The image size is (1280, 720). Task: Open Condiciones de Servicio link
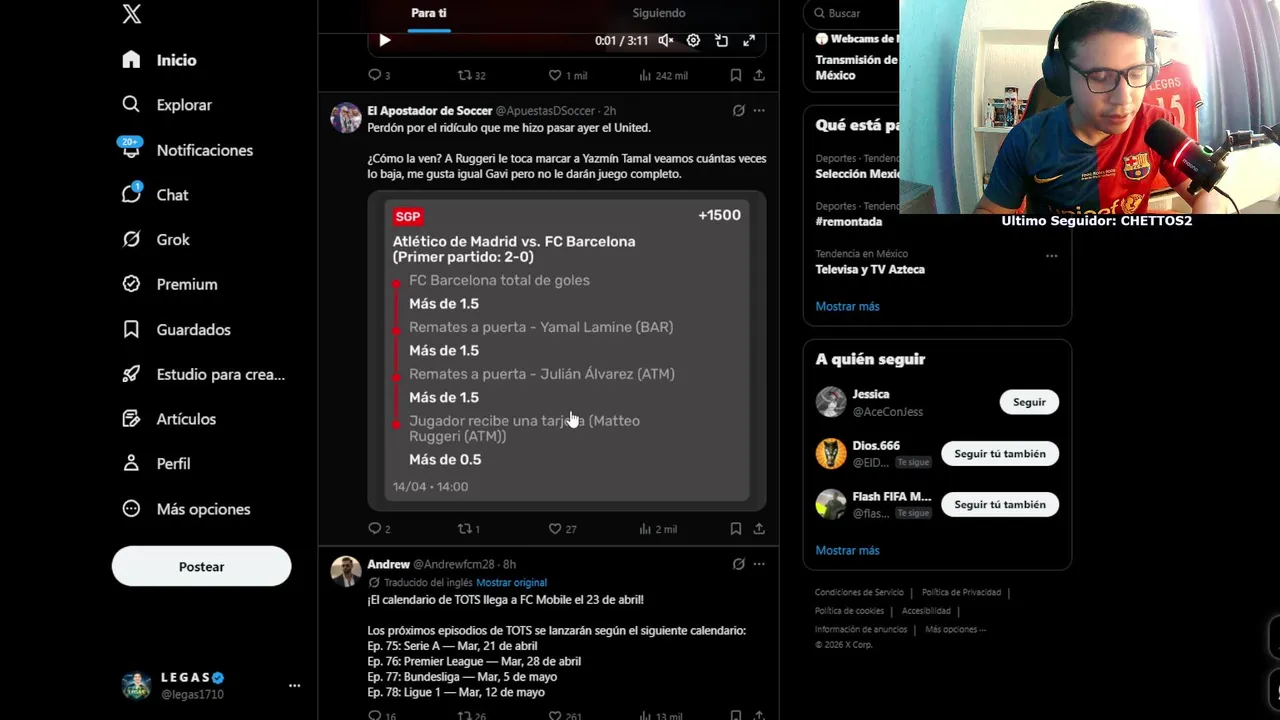click(859, 593)
